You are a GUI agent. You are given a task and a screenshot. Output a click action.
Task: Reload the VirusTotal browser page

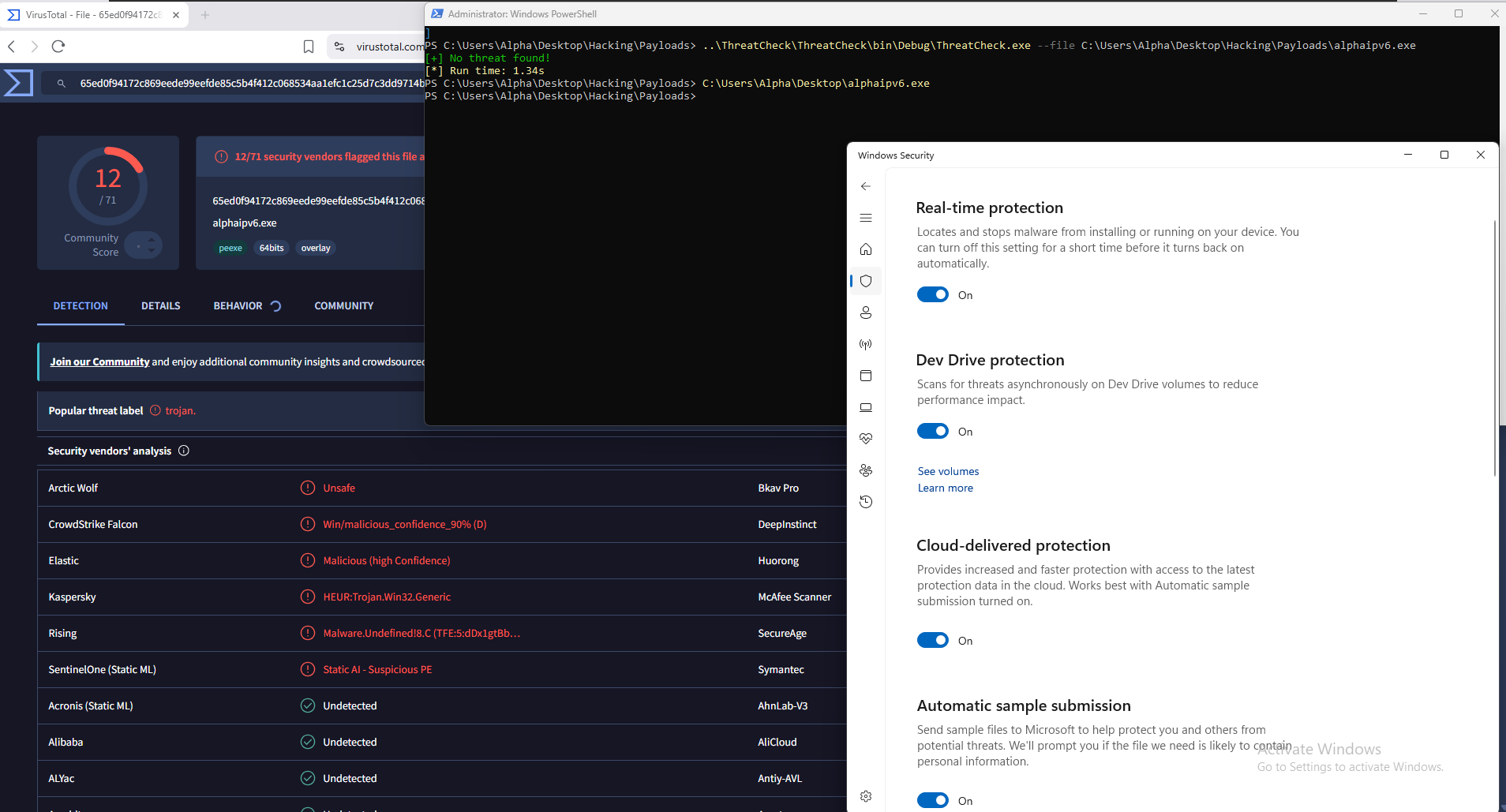pos(58,47)
